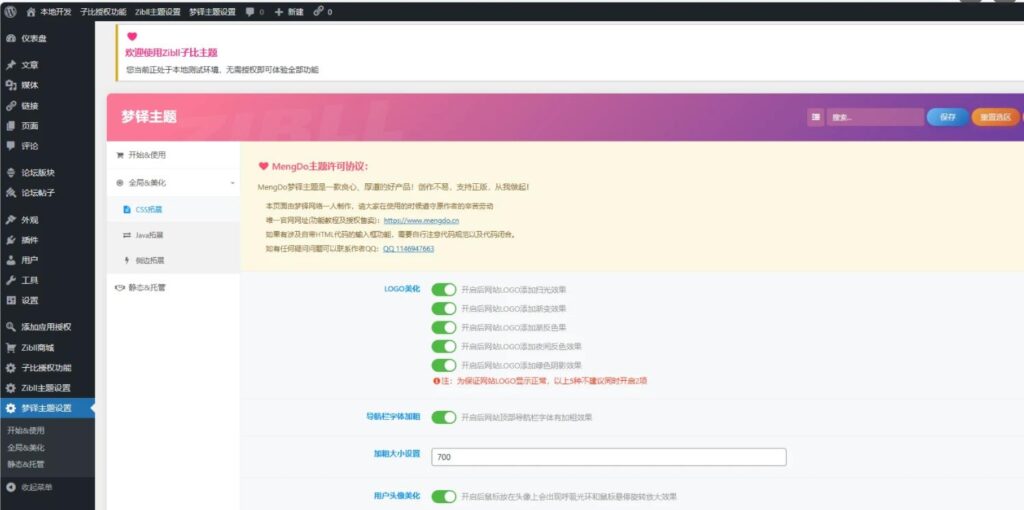Open 插件 plugins icon in sidebar
The width and height of the screenshot is (1024, 510).
click(x=10, y=240)
